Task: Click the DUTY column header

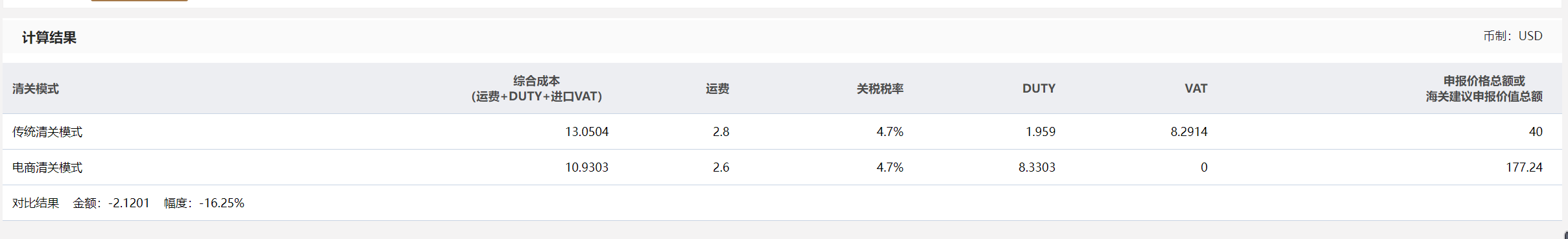Action: (x=1039, y=89)
